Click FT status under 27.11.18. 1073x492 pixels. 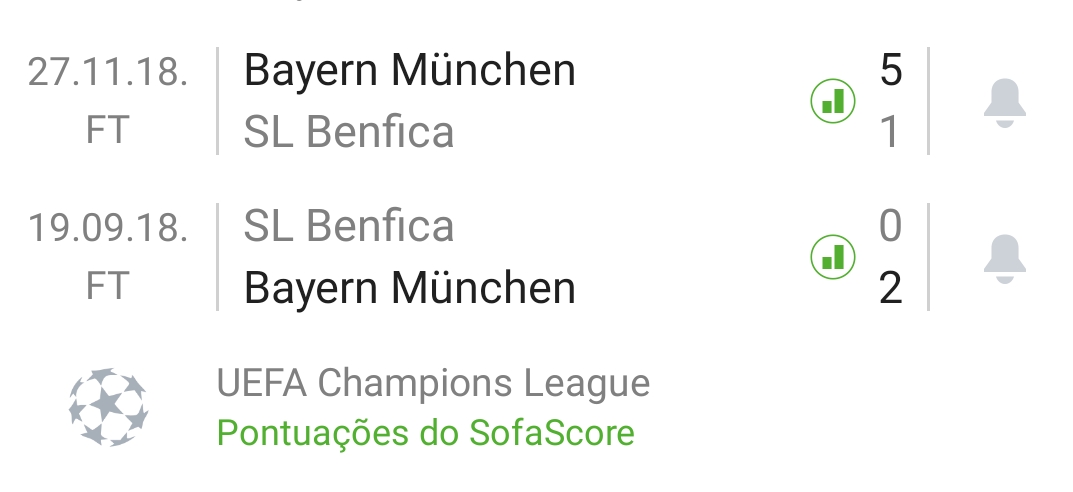(x=107, y=130)
